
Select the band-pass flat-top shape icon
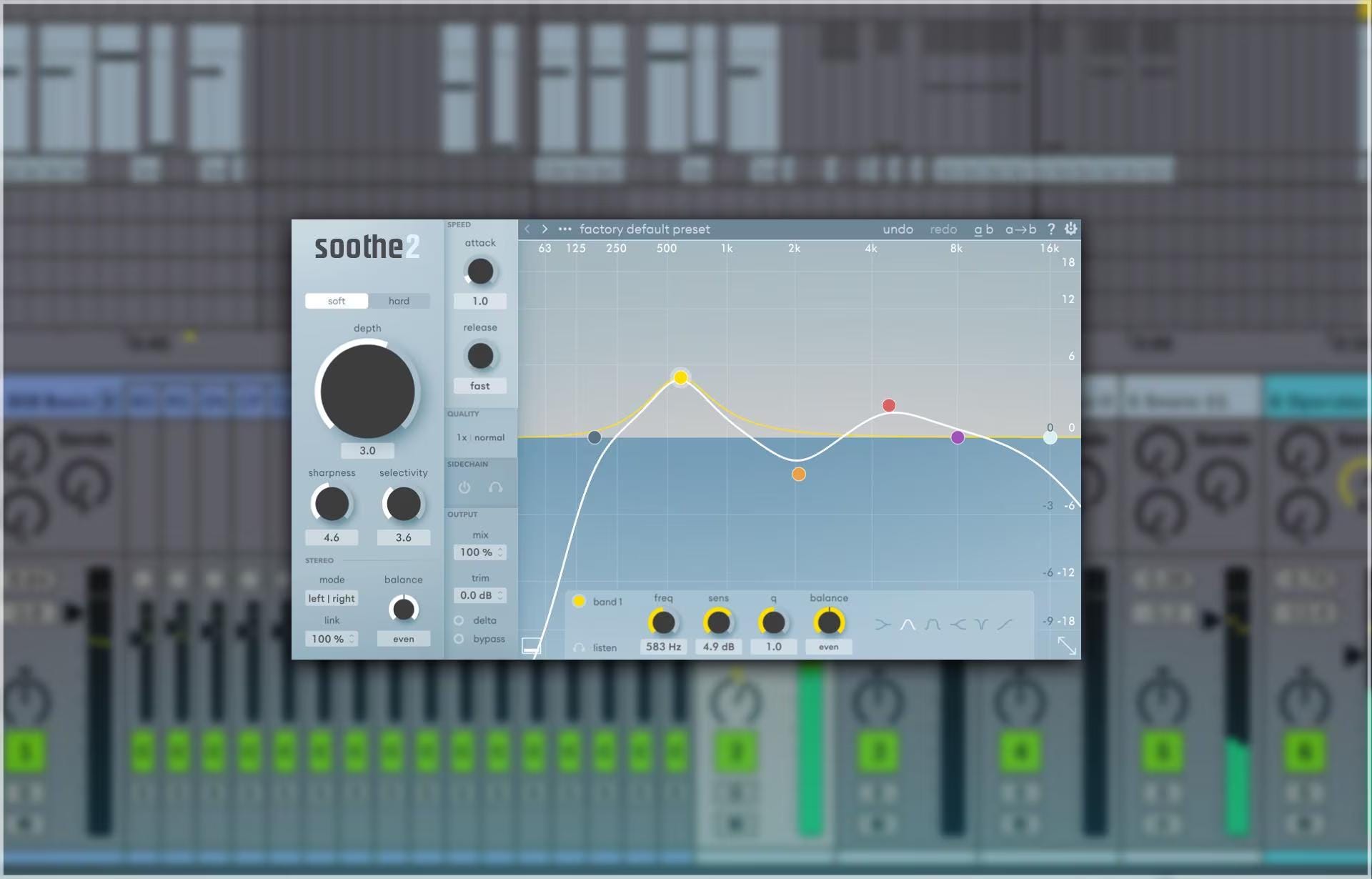click(x=933, y=625)
